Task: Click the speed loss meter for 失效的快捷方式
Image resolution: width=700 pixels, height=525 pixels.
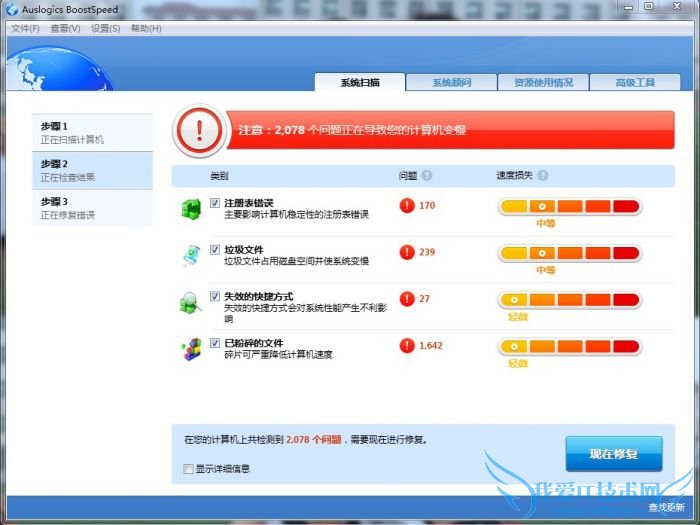Action: 570,300
